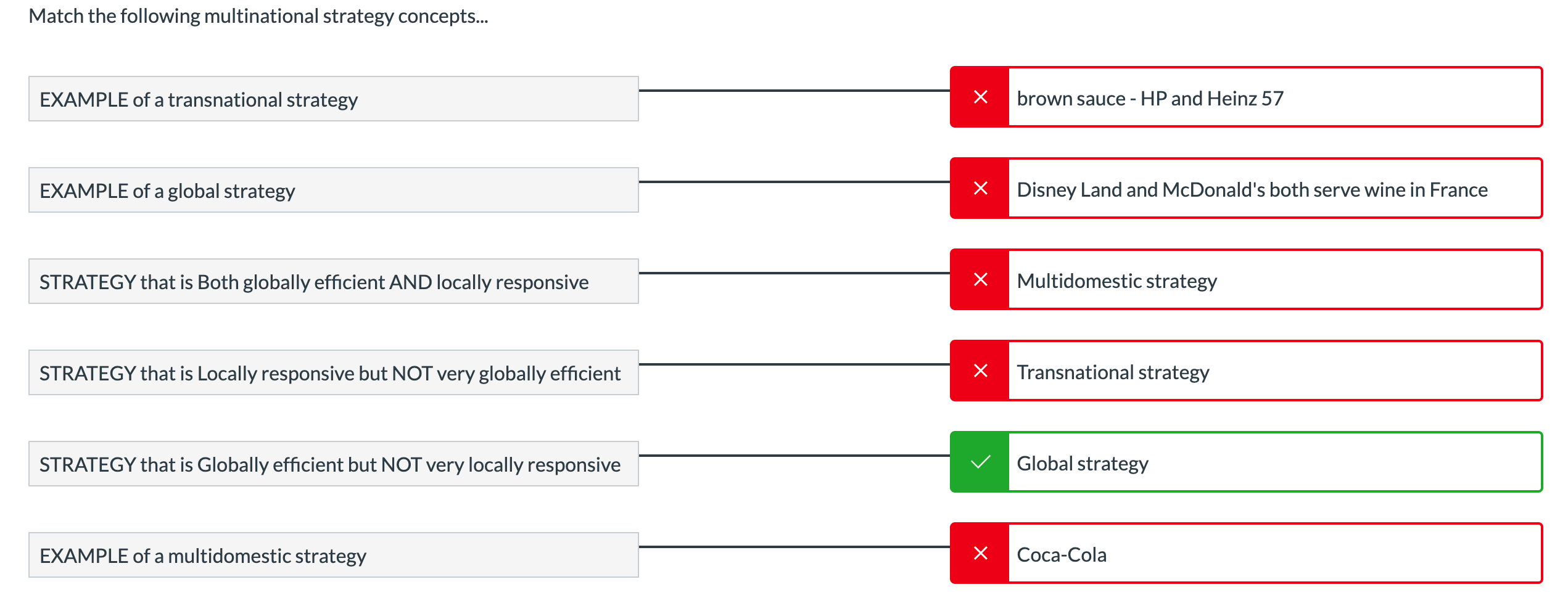
Task: Select the 'EXAMPLE of a transnational strategy' box
Action: pyautogui.click(x=333, y=97)
